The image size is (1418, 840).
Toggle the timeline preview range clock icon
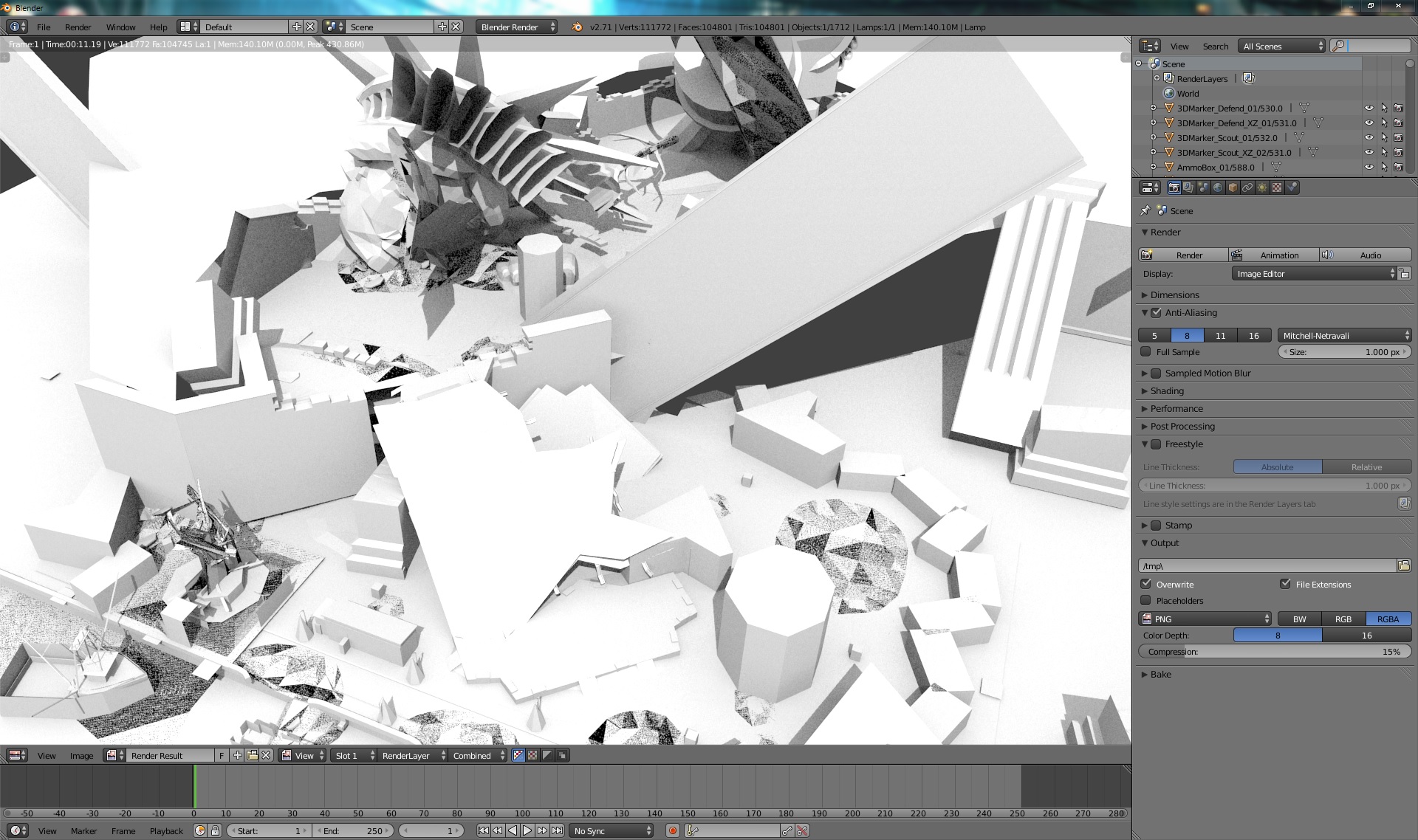pyautogui.click(x=200, y=830)
